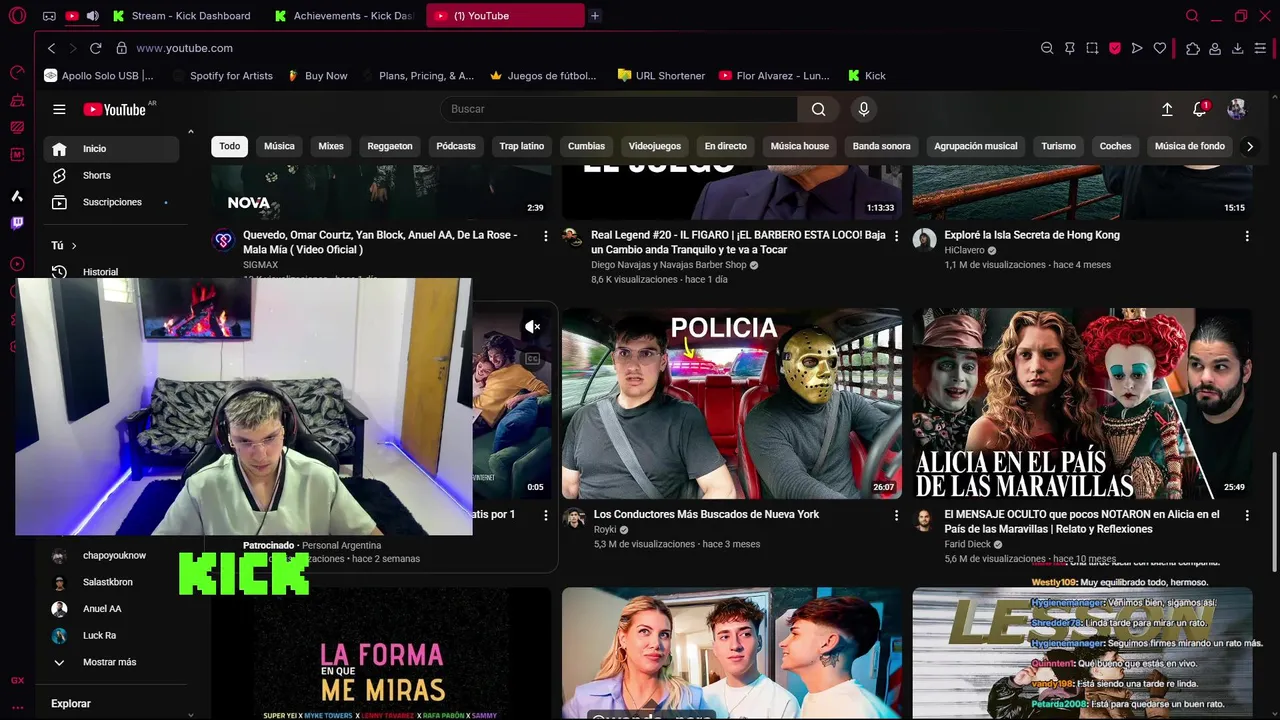
Task: Open the Kick bookmark
Action: point(866,76)
